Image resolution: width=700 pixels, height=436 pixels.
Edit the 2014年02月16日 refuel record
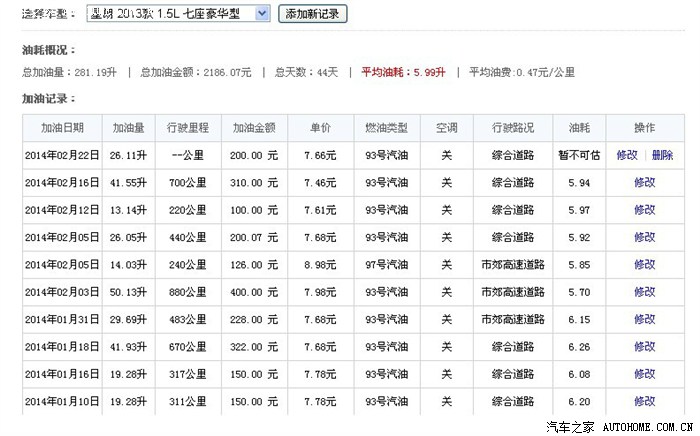[644, 182]
